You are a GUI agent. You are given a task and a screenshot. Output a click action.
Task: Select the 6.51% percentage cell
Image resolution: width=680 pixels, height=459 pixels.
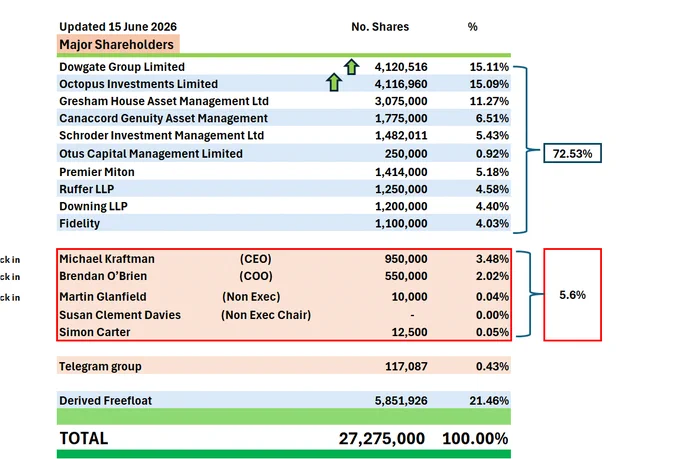click(492, 118)
